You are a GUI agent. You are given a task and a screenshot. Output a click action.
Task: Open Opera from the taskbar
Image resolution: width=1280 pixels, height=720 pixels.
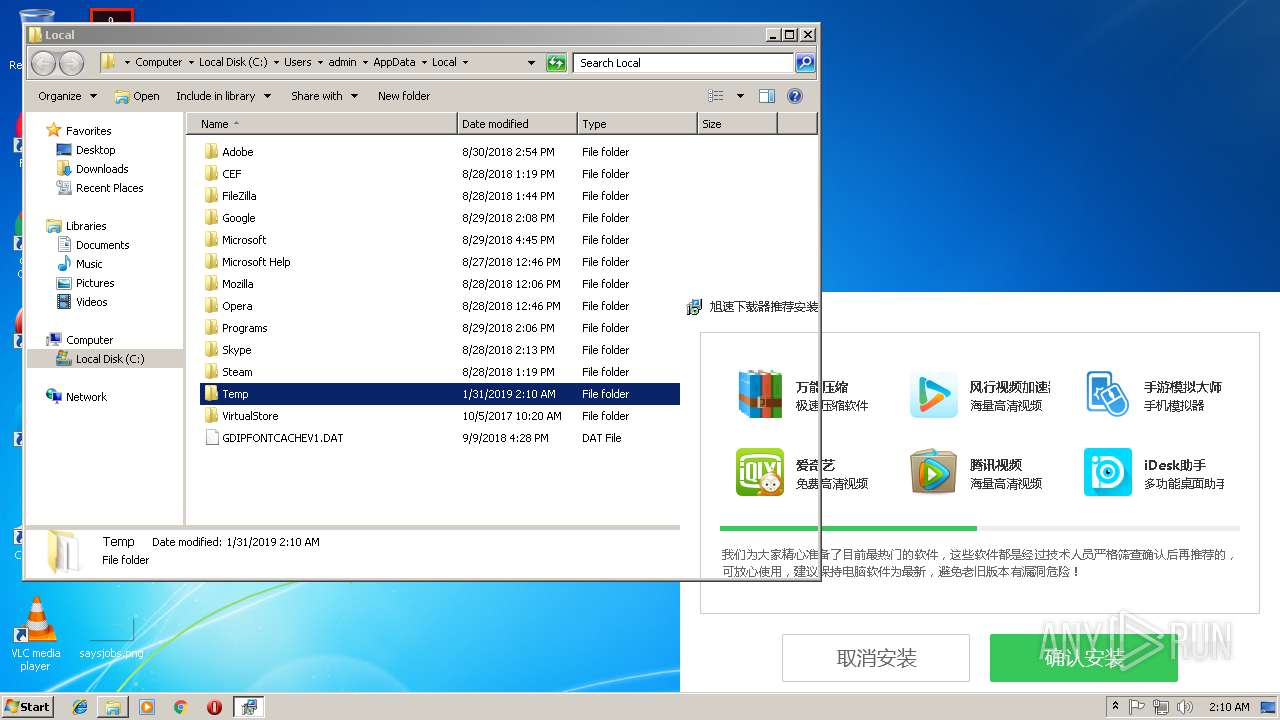click(214, 707)
